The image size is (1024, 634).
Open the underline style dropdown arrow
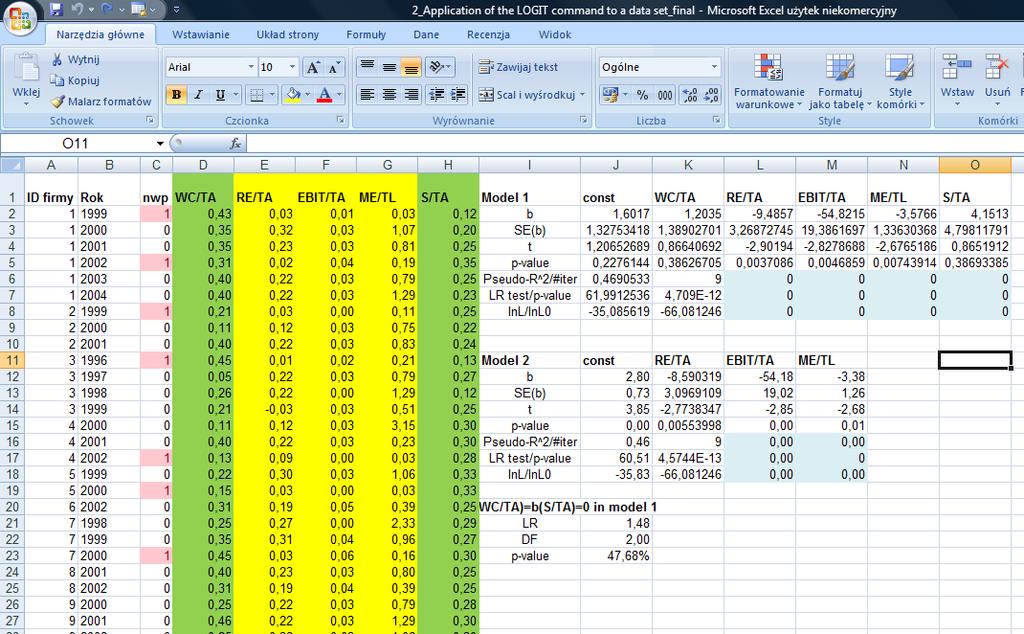point(236,95)
